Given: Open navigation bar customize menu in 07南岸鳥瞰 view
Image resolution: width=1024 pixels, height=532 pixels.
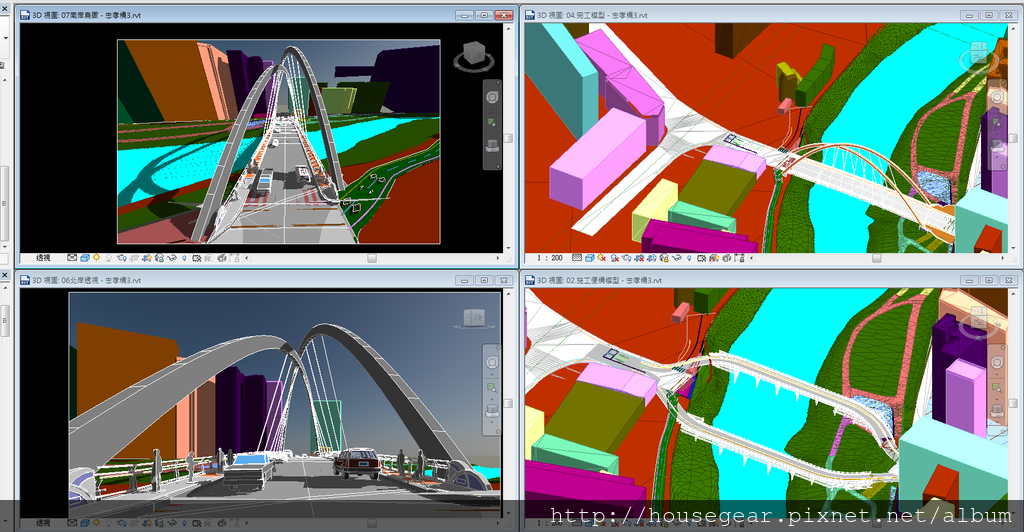Looking at the screenshot, I should (498, 166).
